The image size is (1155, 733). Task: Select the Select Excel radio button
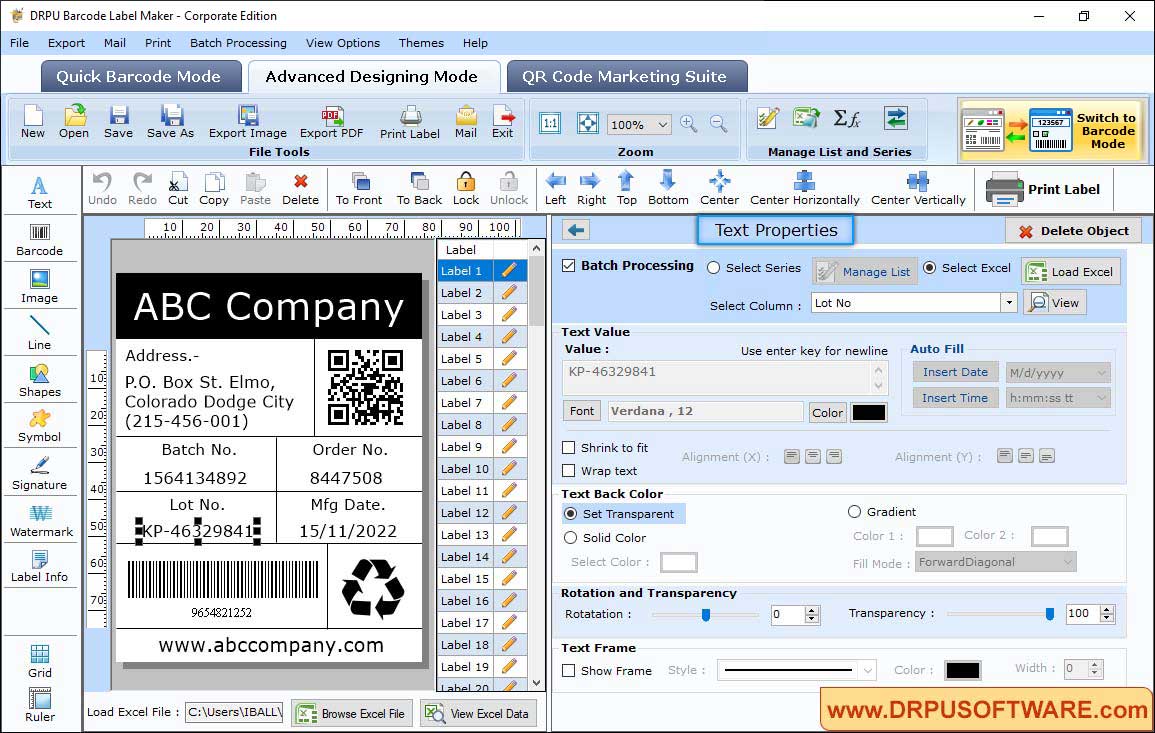coord(930,268)
